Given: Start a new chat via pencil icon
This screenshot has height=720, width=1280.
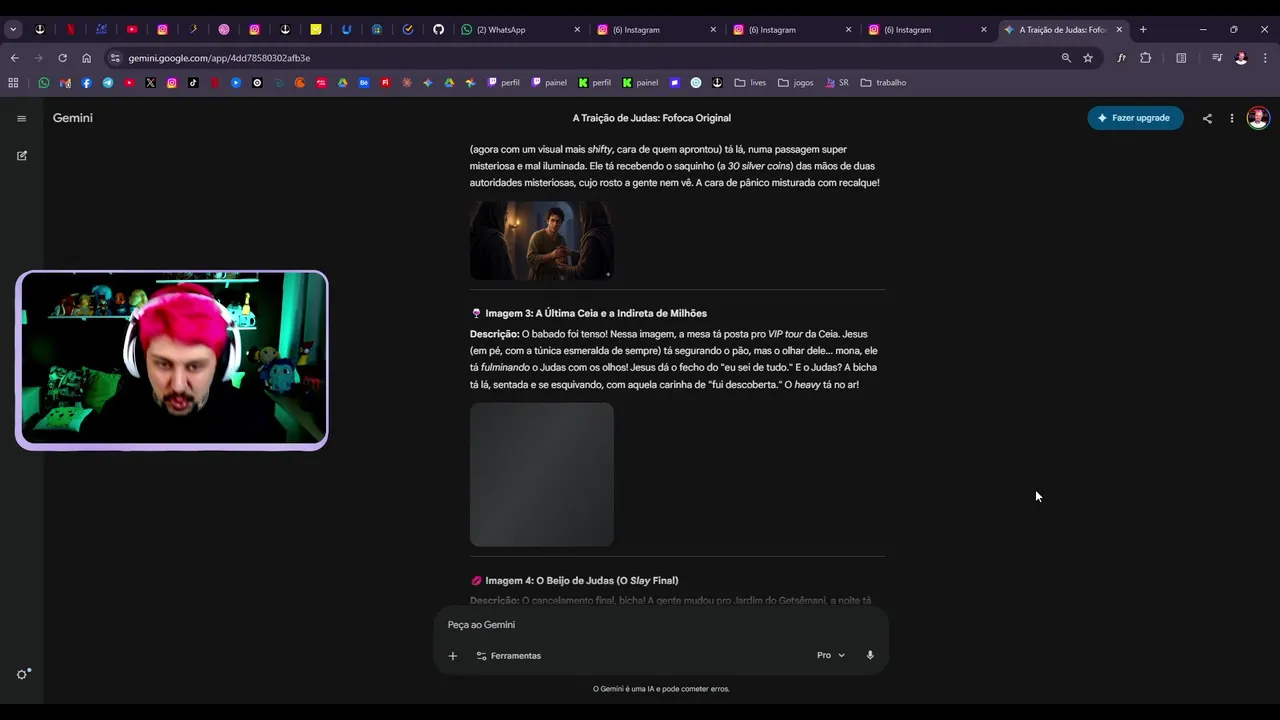Looking at the screenshot, I should click(x=22, y=156).
